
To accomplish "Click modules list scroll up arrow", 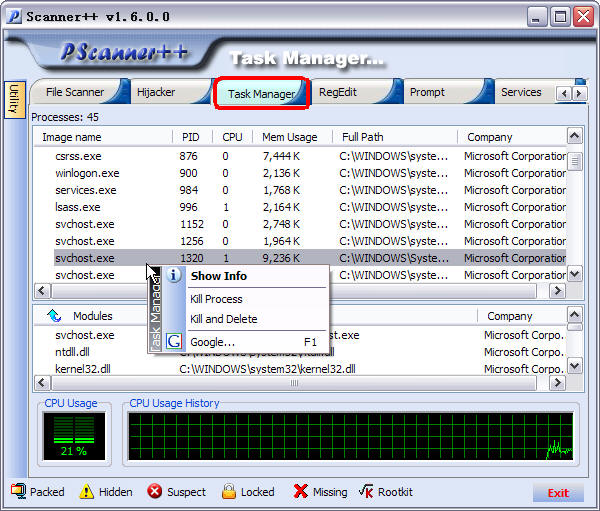I will [575, 315].
